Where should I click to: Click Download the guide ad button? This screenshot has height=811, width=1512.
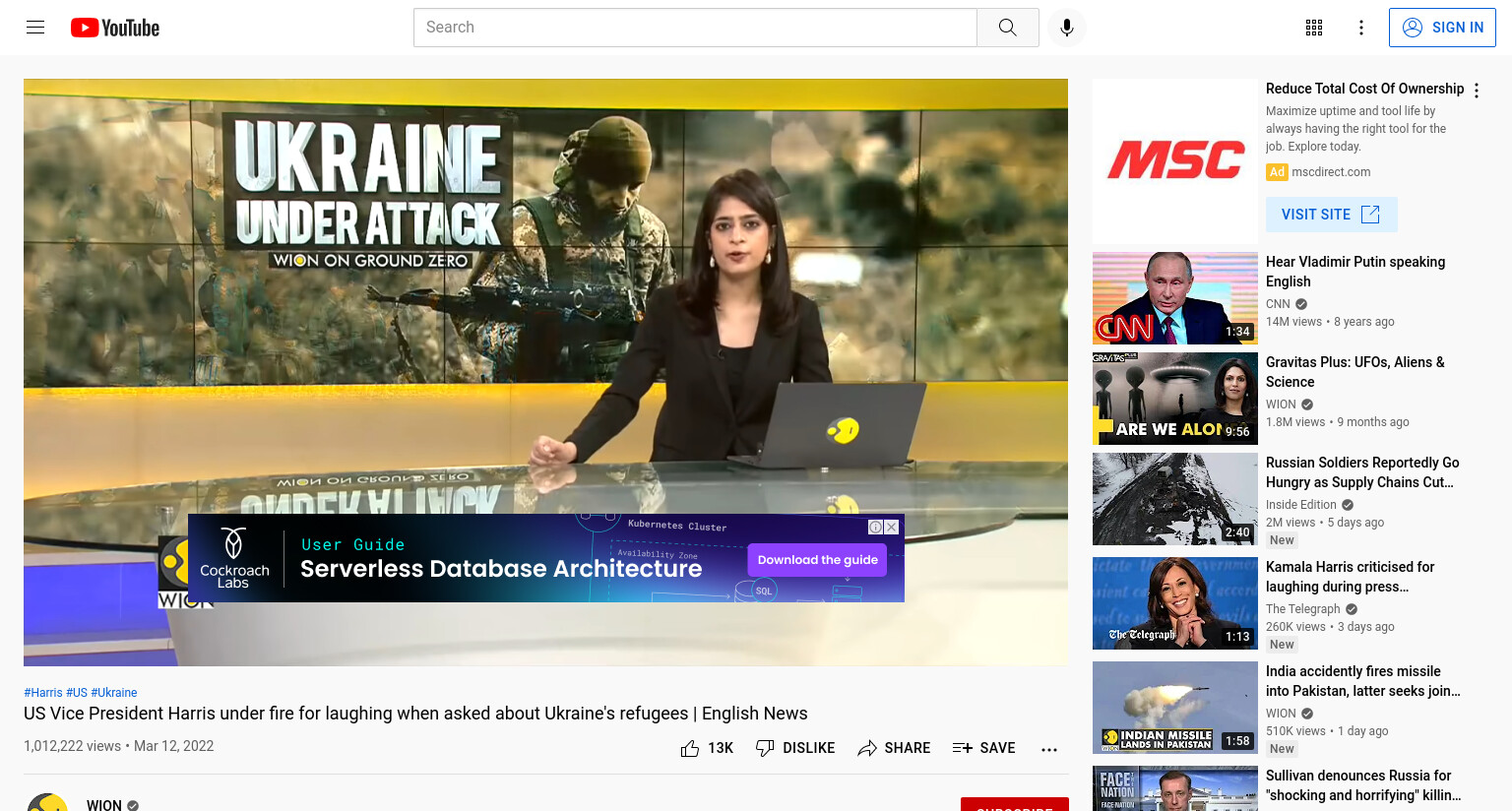coord(817,560)
